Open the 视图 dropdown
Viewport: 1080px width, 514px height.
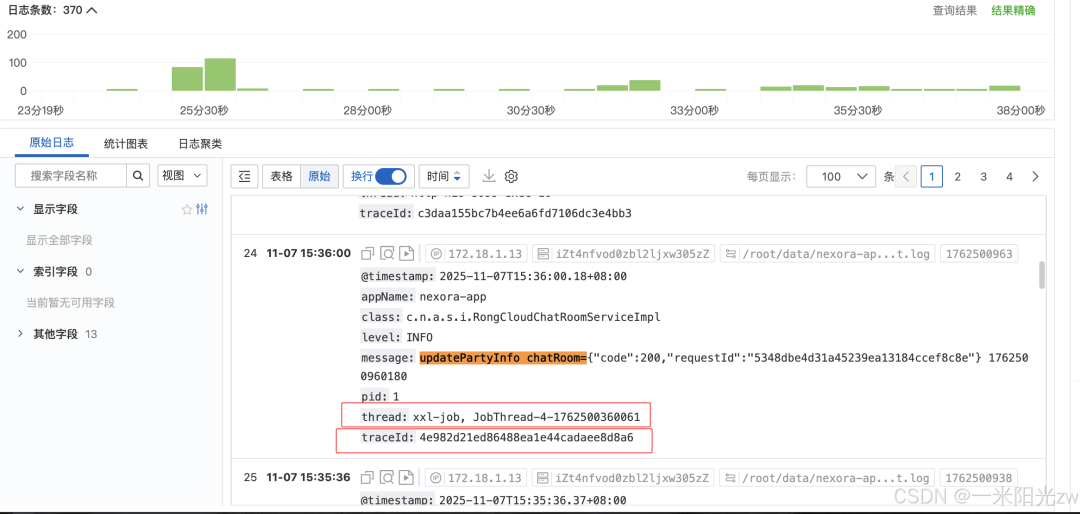coord(183,176)
